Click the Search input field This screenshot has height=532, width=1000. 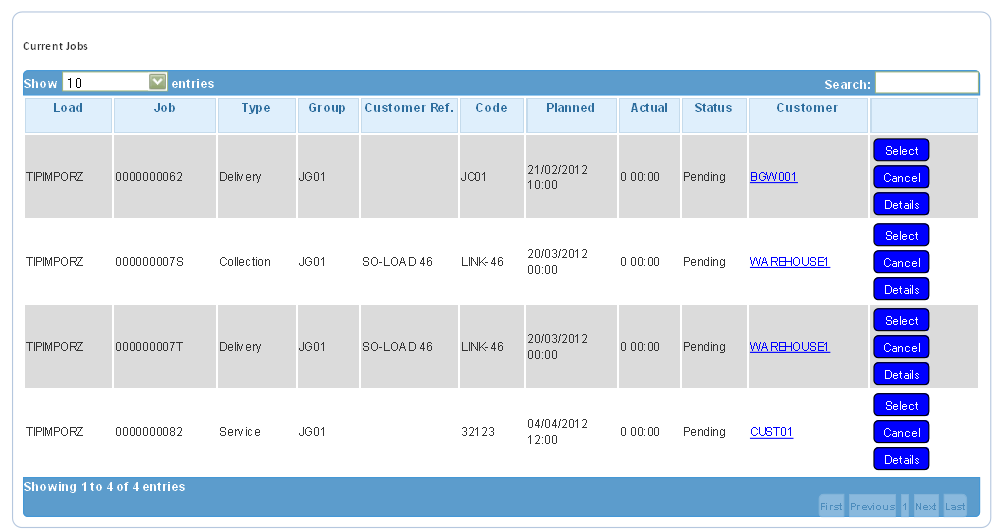927,83
